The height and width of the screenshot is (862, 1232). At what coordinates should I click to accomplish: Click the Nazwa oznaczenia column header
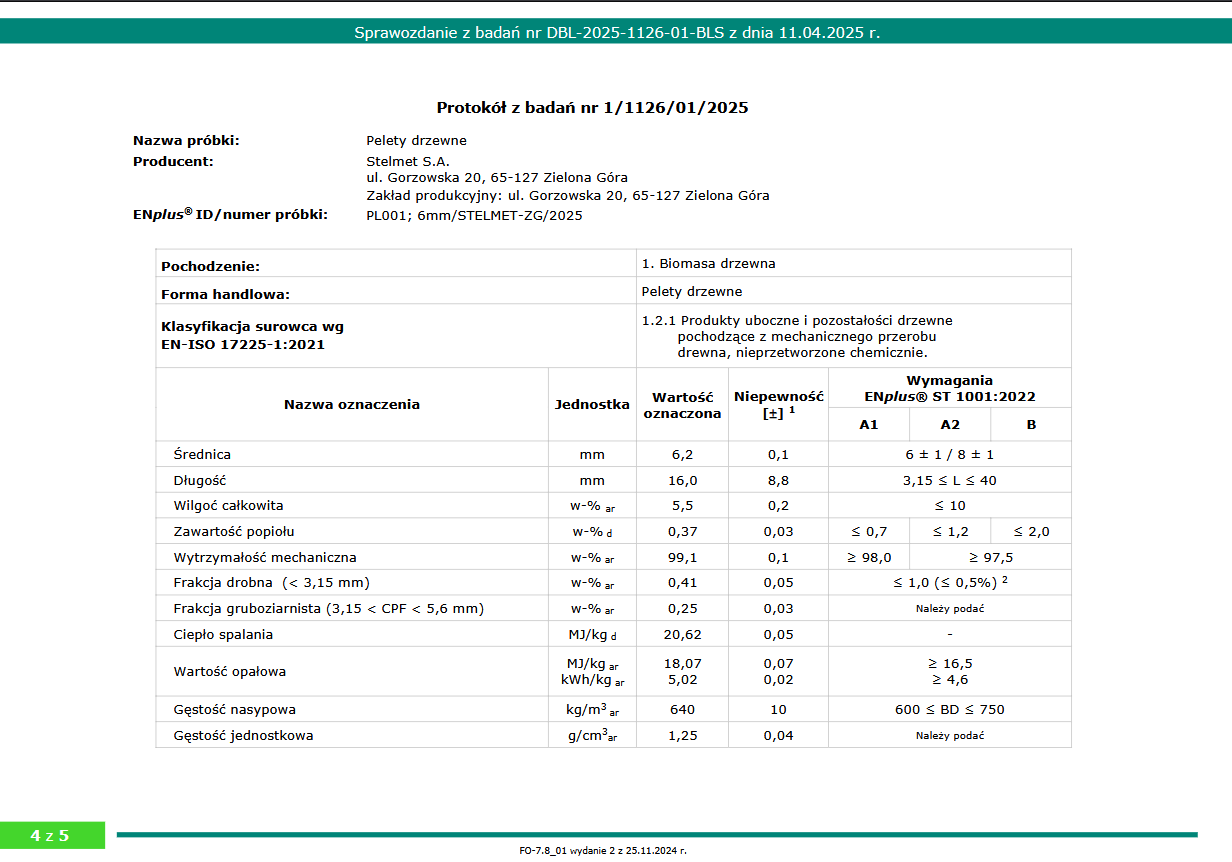point(351,405)
